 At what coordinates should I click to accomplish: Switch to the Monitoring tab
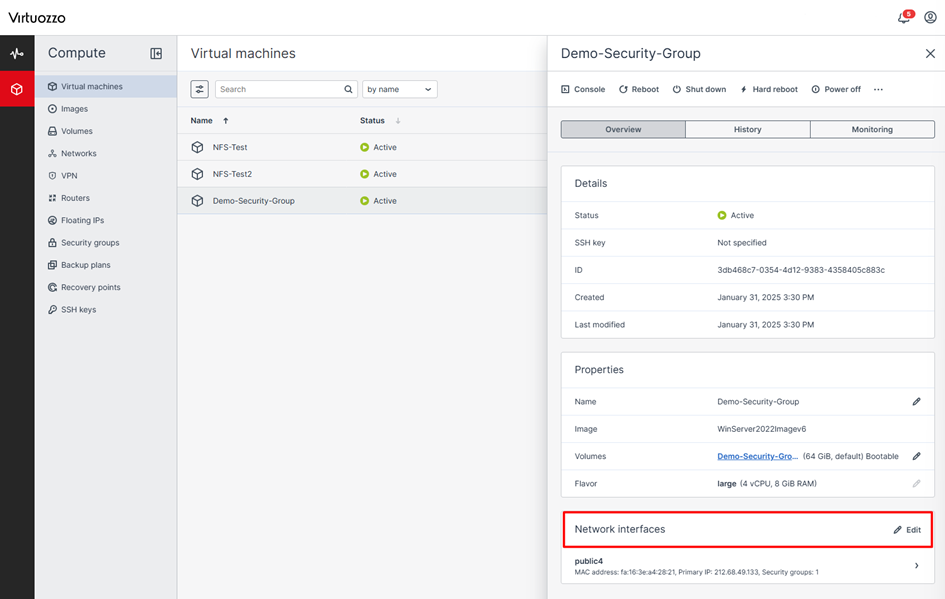coord(872,129)
